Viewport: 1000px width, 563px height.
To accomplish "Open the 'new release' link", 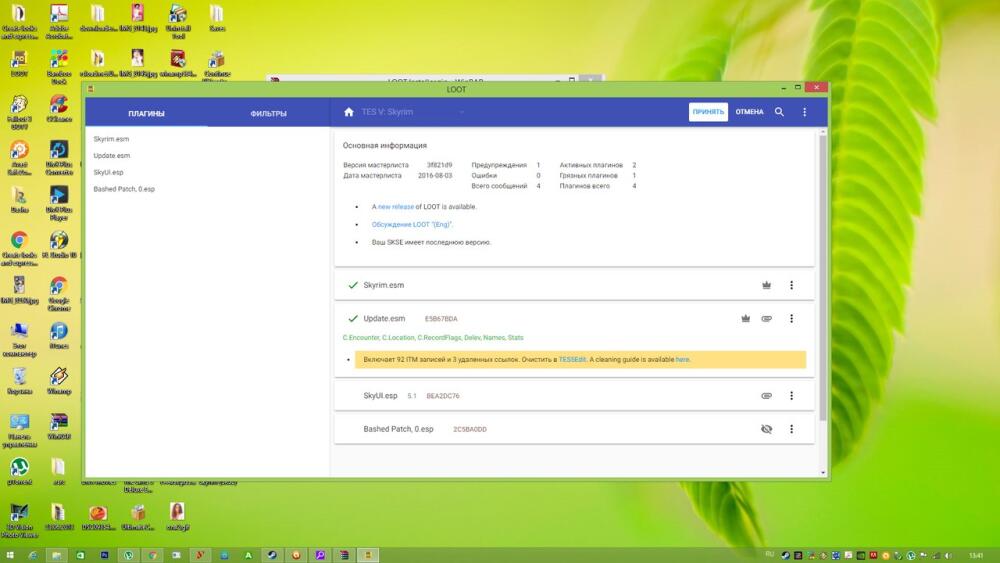I will pos(395,207).
